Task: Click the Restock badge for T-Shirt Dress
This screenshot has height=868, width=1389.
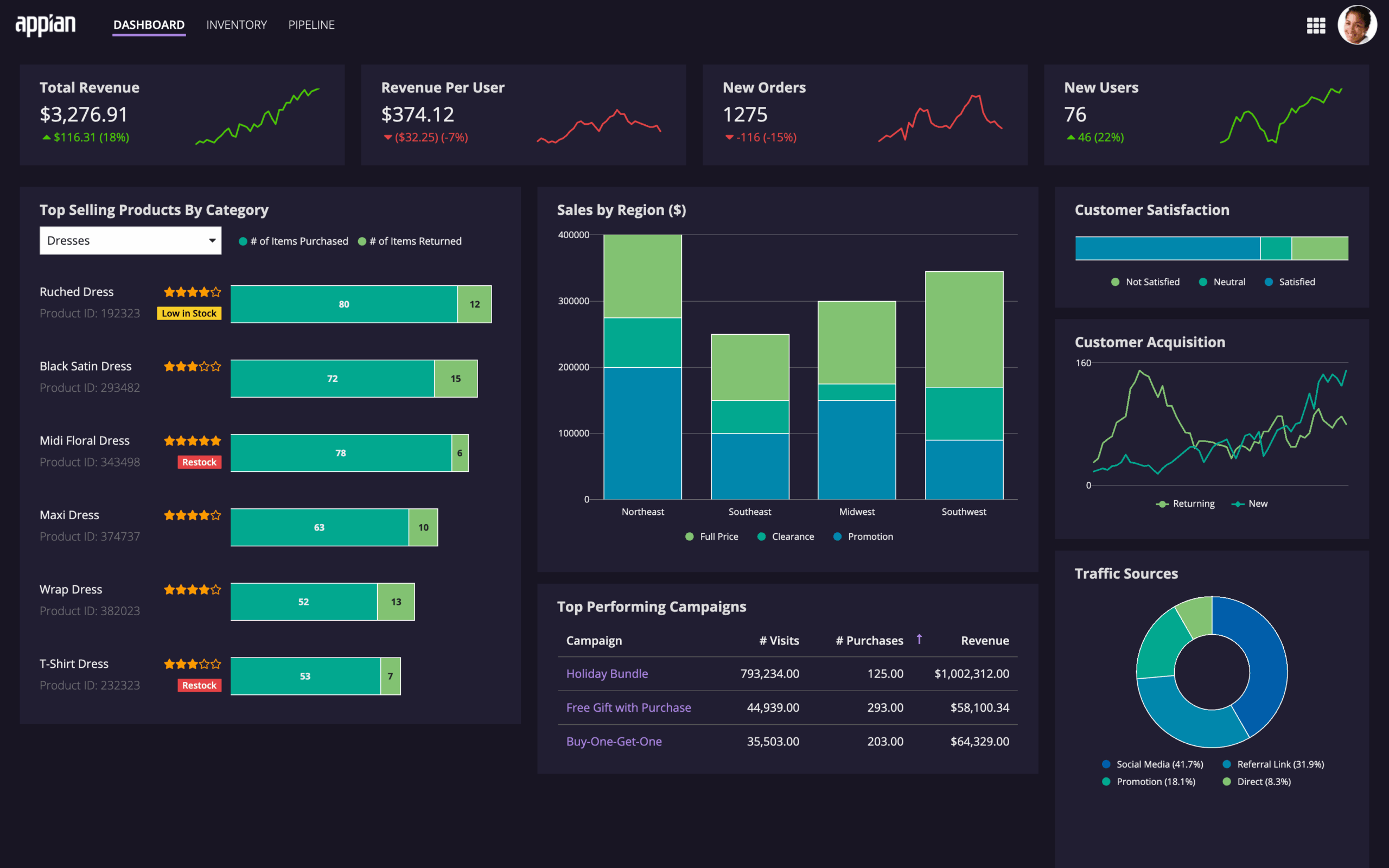Action: 199,685
